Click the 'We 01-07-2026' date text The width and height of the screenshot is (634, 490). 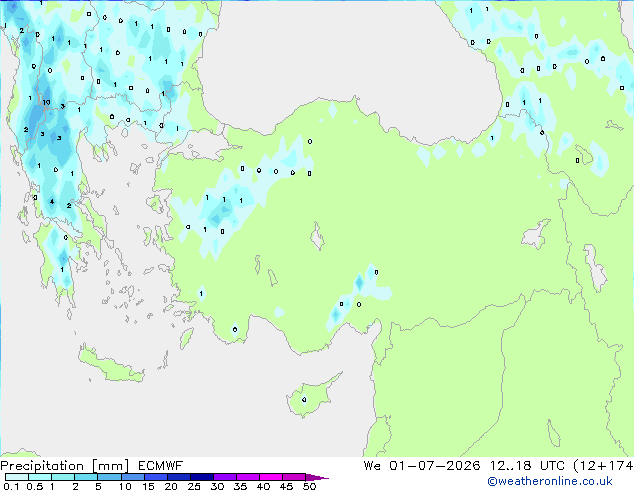click(x=422, y=466)
